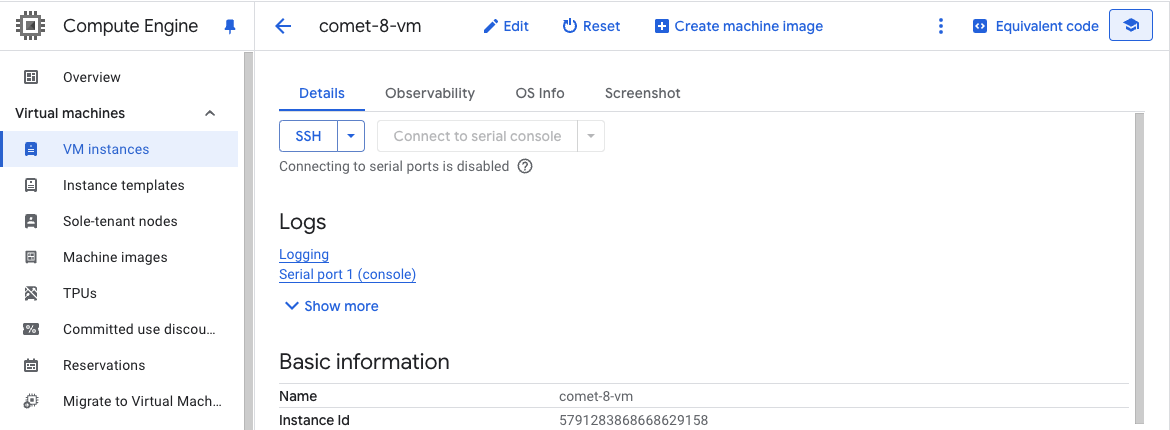Viewport: 1170px width, 430px height.
Task: Switch to the Observability tab
Action: point(430,93)
